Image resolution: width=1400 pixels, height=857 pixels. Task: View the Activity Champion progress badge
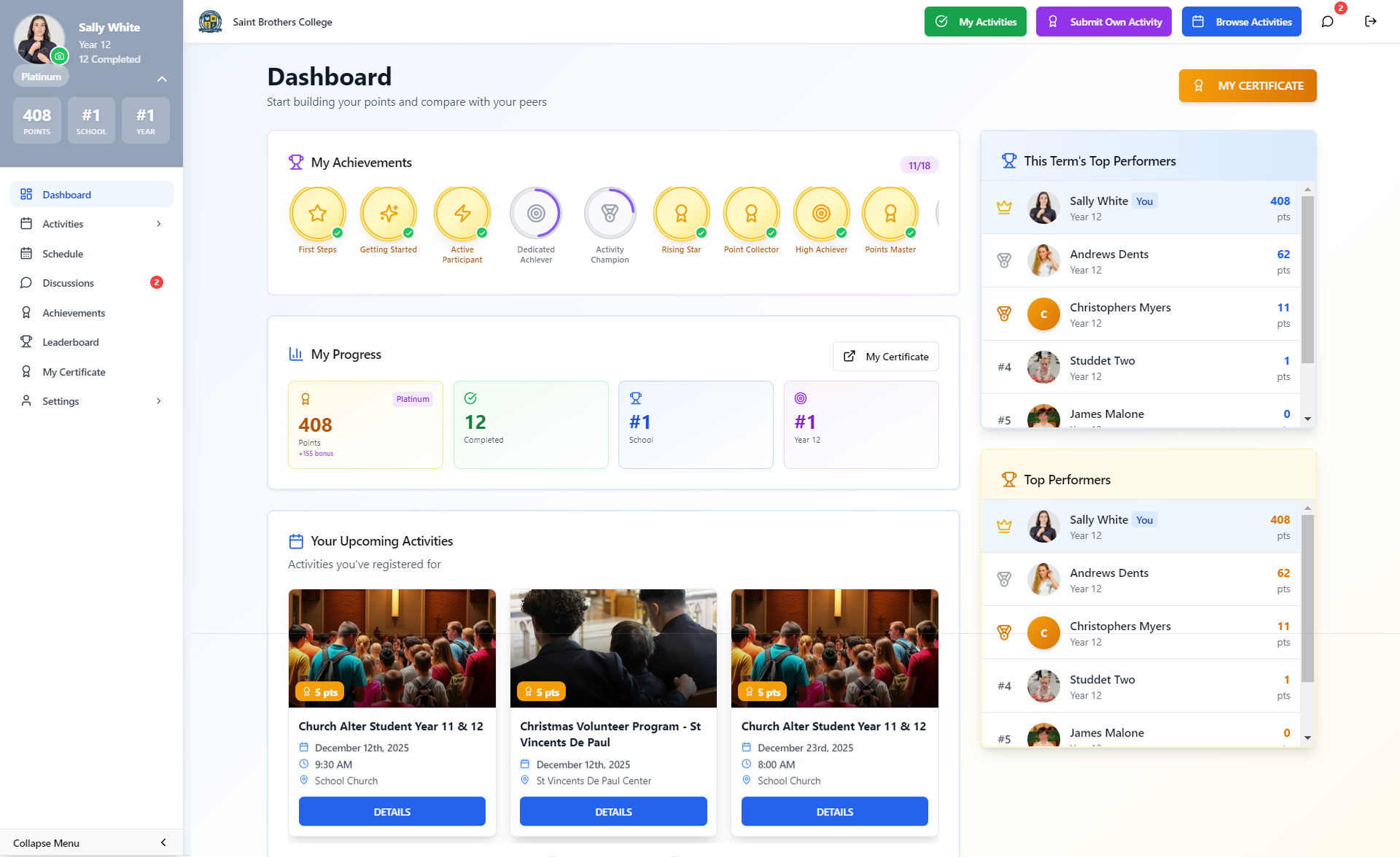[610, 225]
